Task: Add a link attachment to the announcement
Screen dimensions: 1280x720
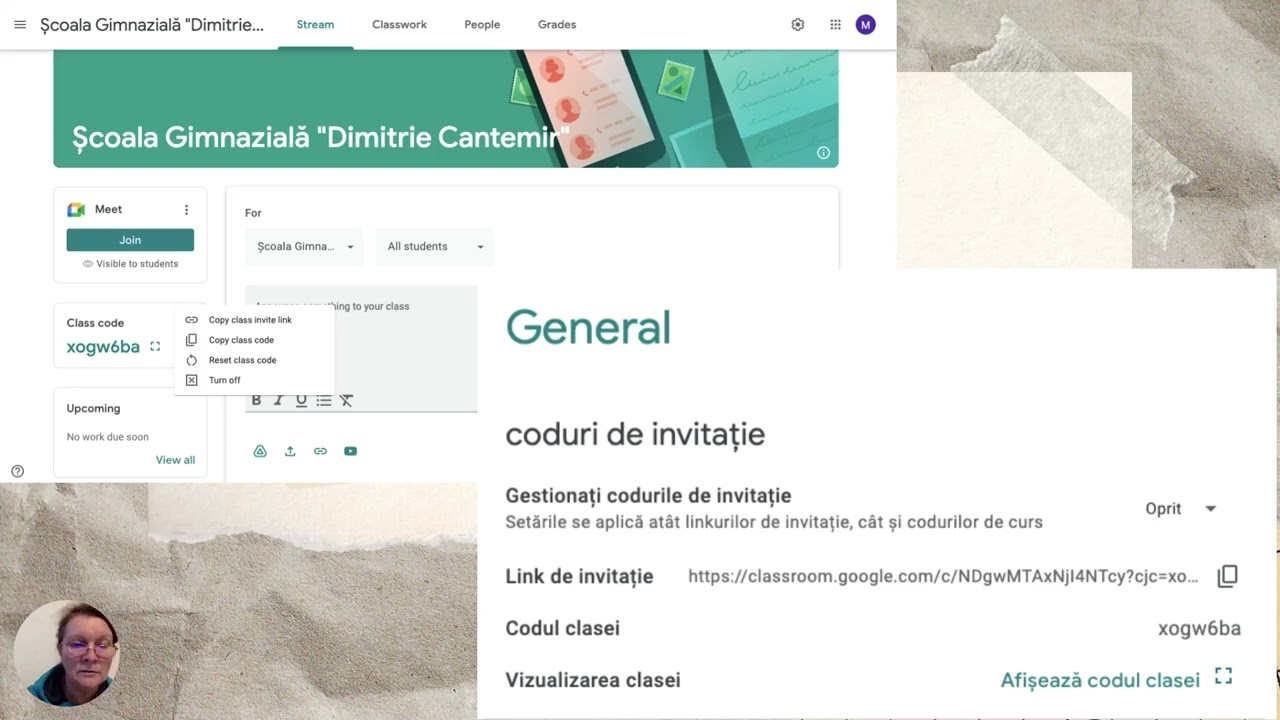Action: tap(320, 451)
